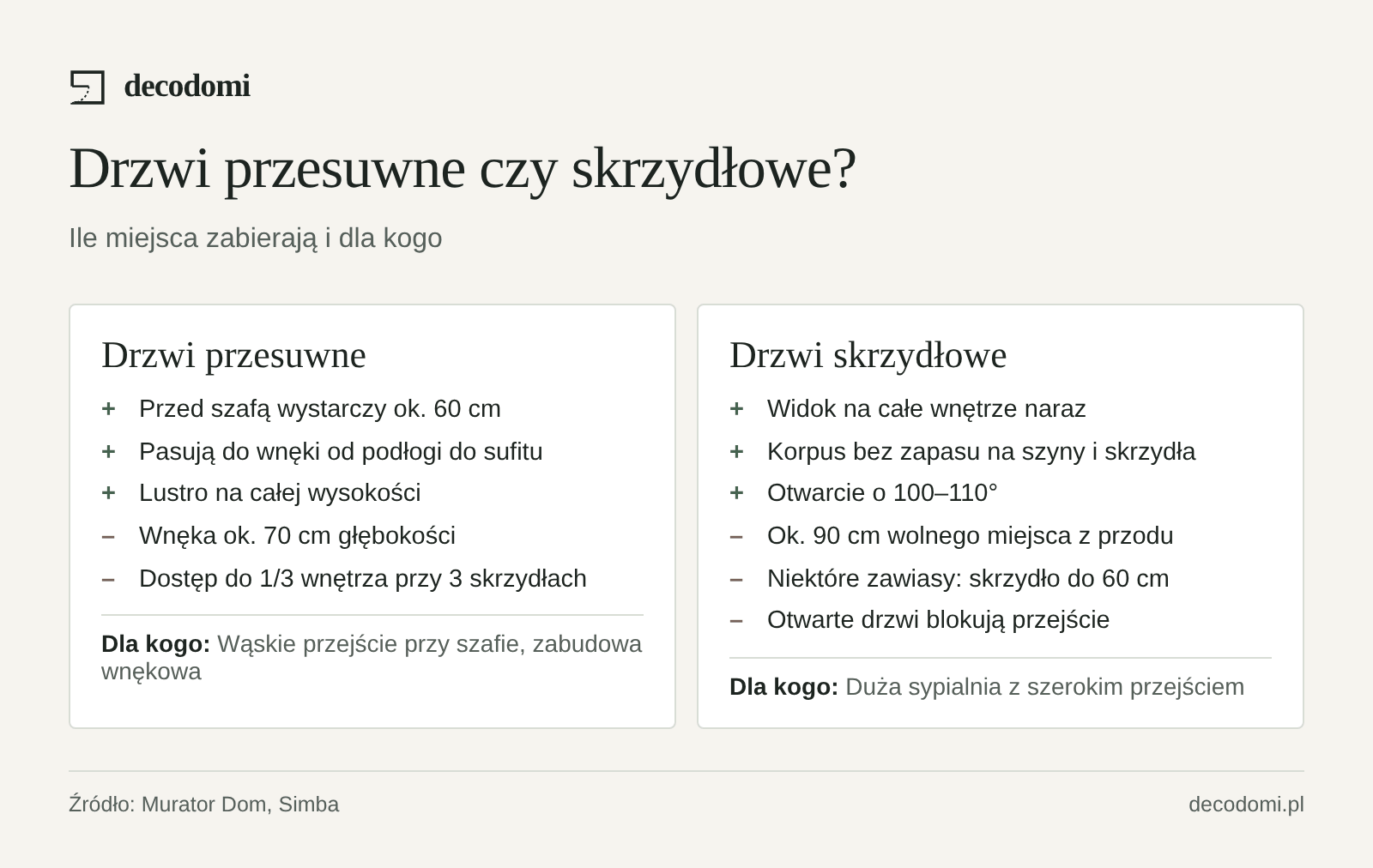Click the 'Drzwi skrzydłowe' card heading

coord(868,354)
